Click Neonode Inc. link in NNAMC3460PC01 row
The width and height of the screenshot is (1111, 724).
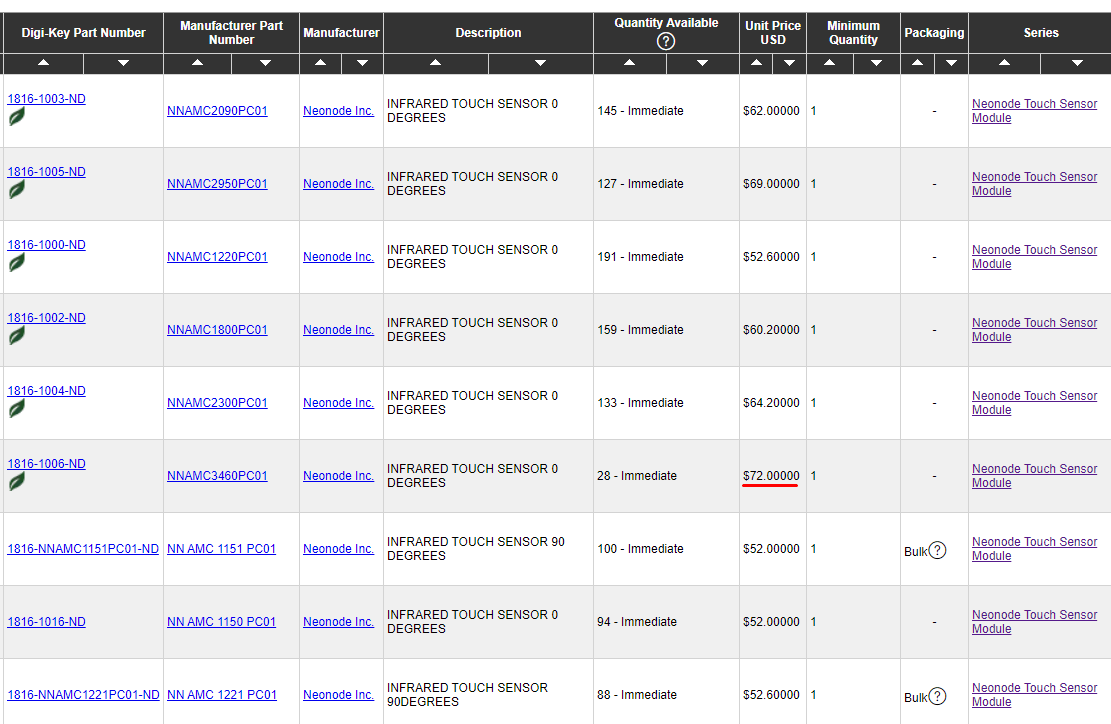tap(339, 475)
